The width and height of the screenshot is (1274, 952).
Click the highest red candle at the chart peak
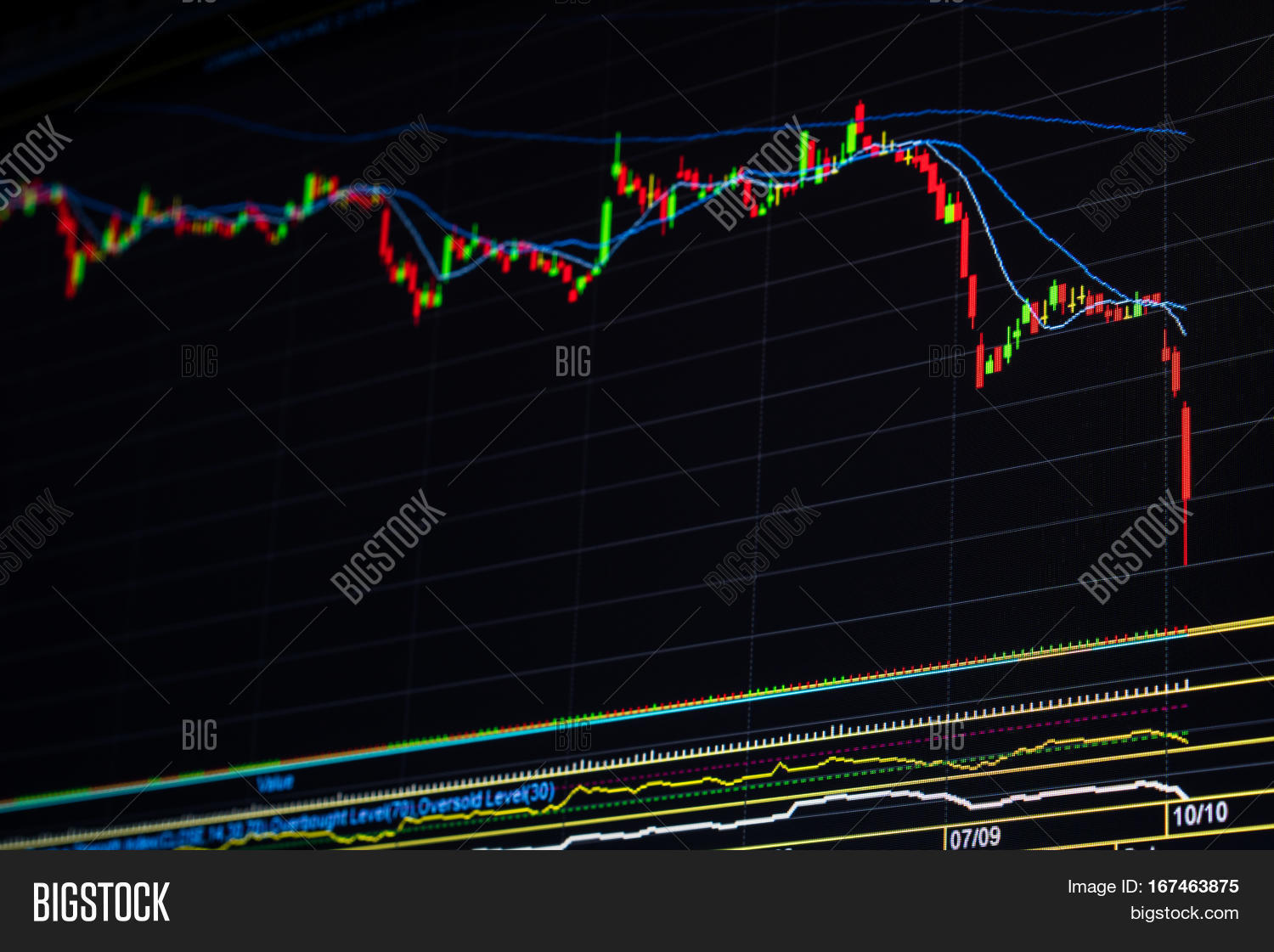860,117
